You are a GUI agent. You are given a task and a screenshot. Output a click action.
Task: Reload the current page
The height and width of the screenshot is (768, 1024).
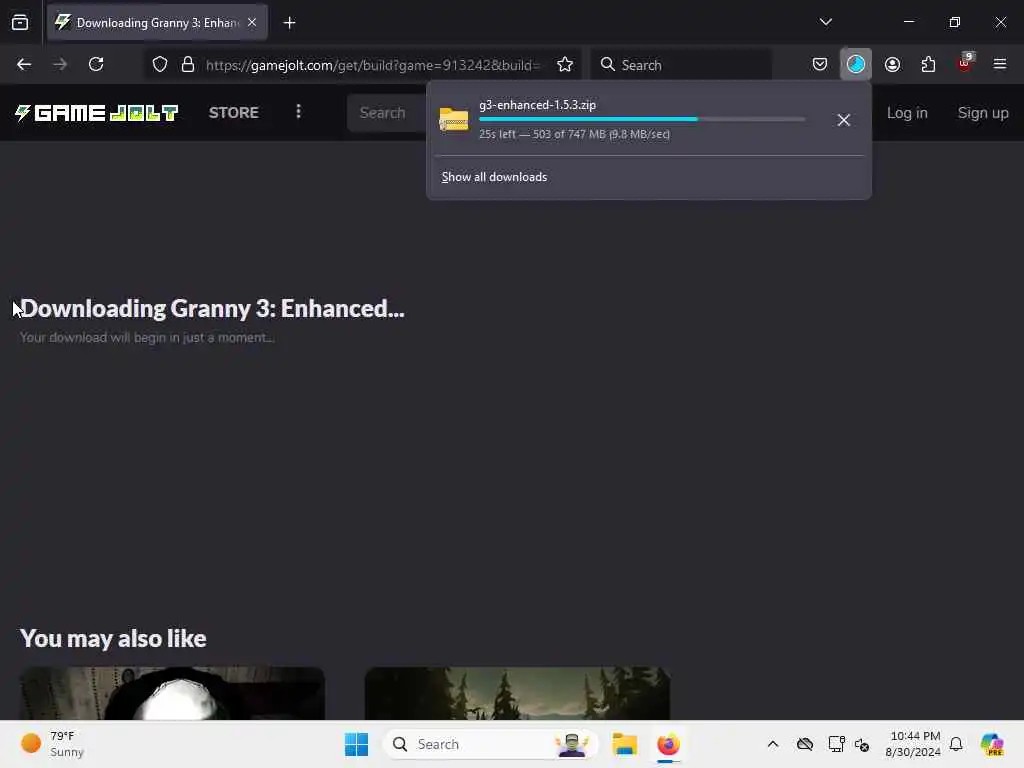(x=96, y=64)
